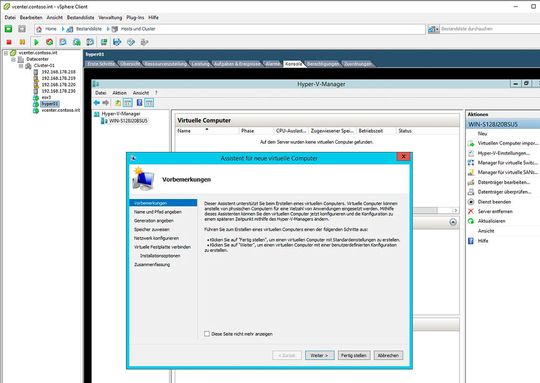
Task: Open the Aktion menu in Hyper-V Manager
Action: coord(120,93)
